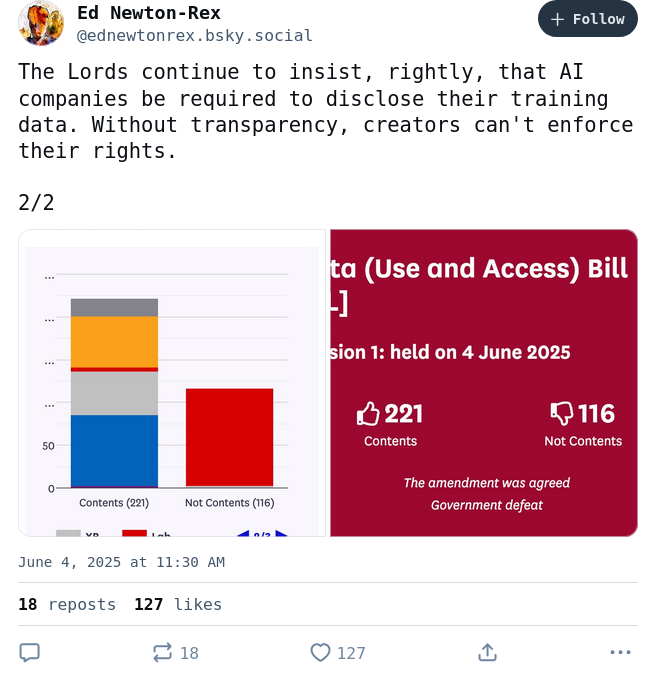Click the blue segment of Contents bar
The height and width of the screenshot is (680, 654).
tap(114, 451)
